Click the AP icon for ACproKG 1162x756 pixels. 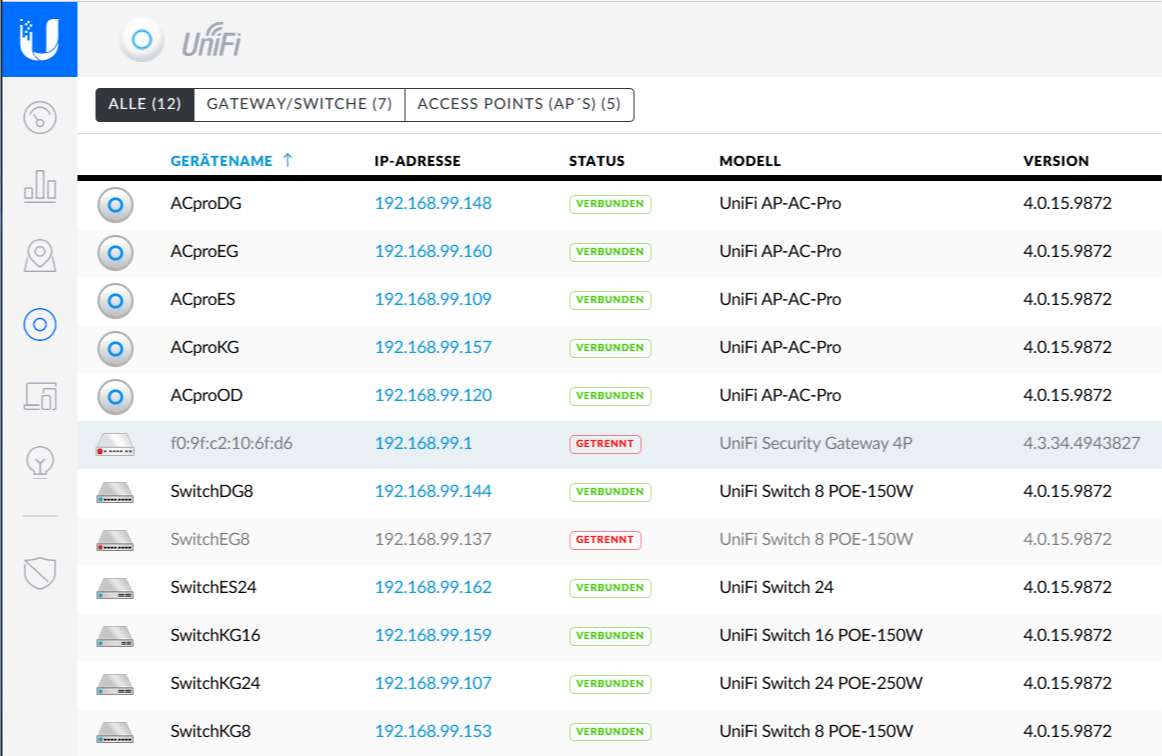115,348
